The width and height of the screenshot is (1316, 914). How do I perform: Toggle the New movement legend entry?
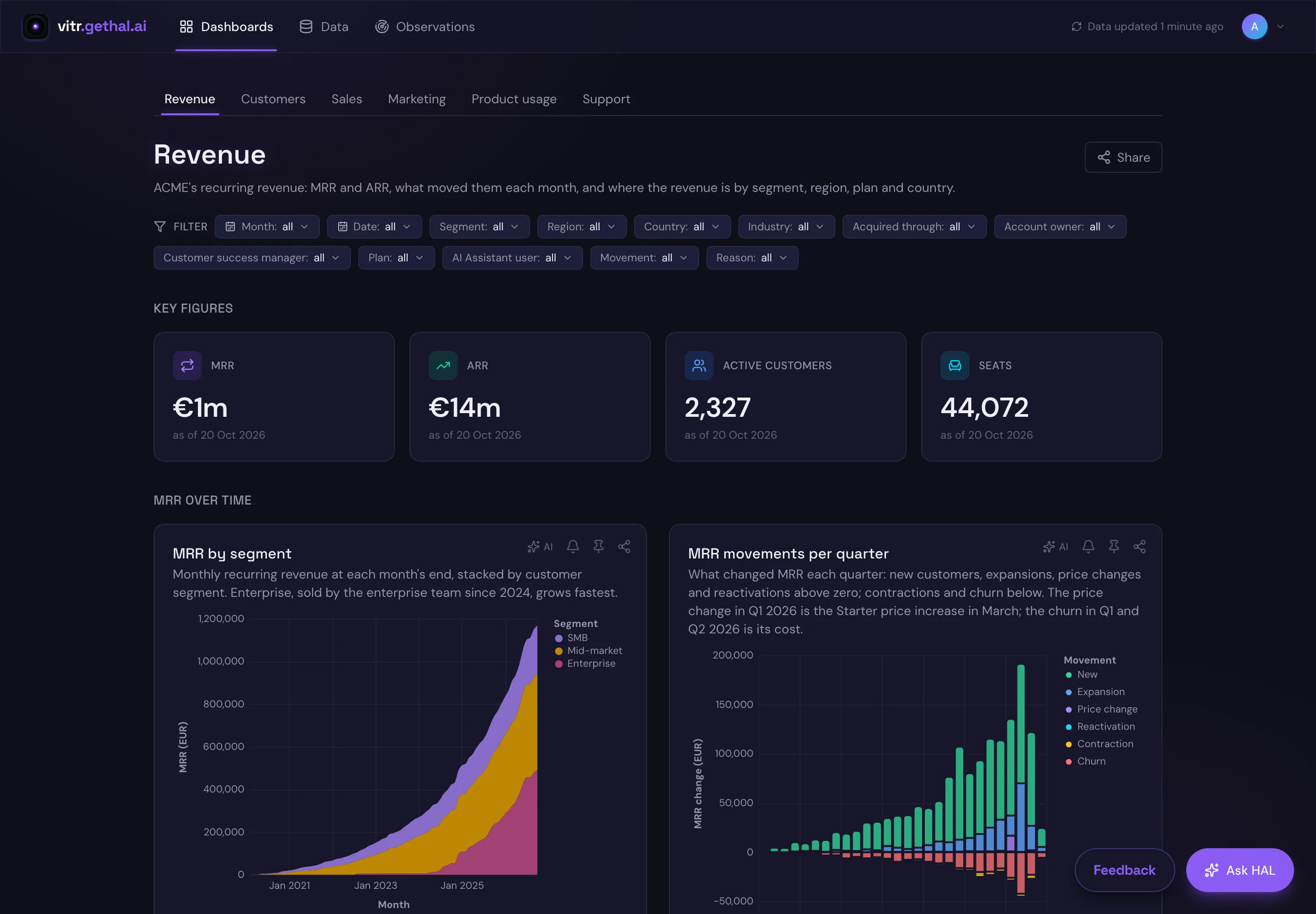[1081, 674]
